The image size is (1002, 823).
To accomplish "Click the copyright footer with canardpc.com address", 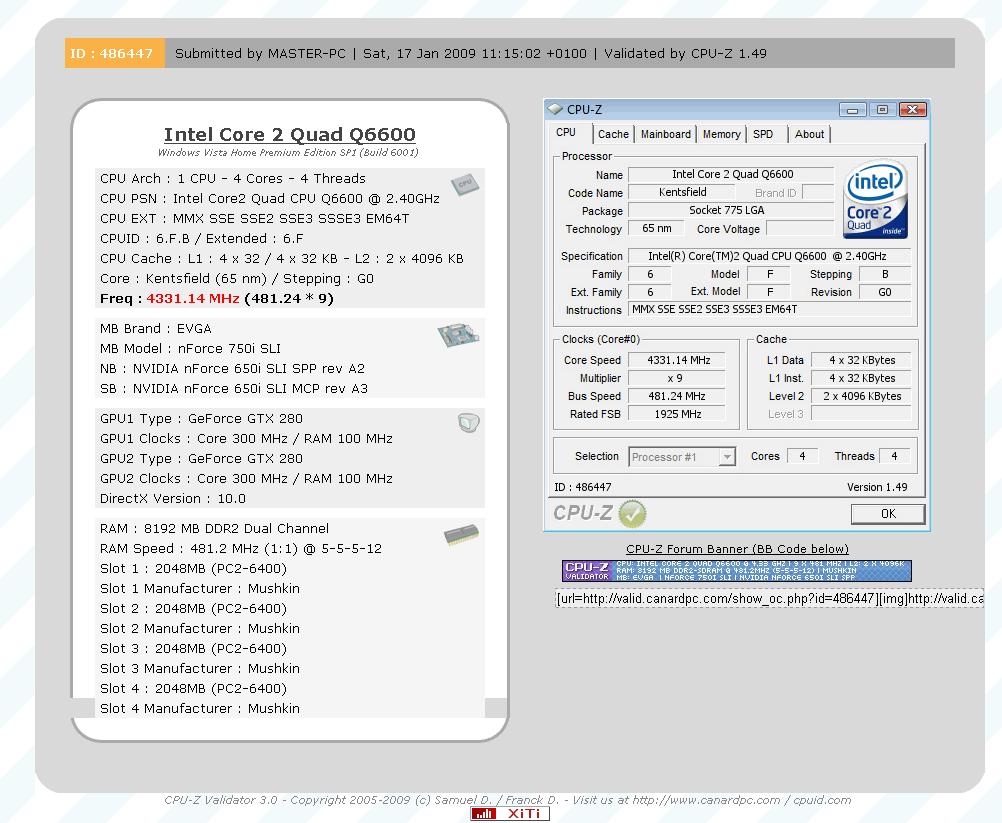I will click(x=507, y=800).
